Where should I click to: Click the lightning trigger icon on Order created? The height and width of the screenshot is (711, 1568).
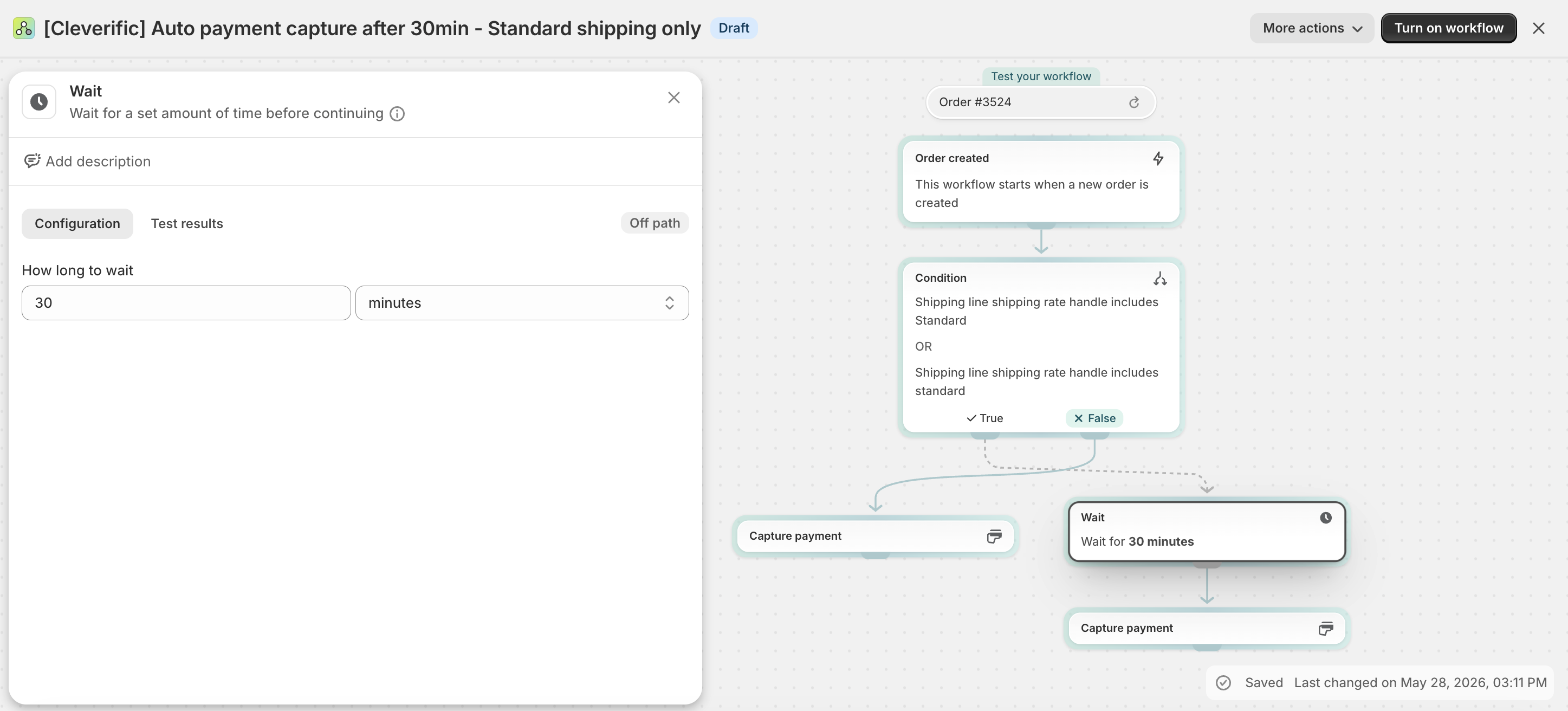[1158, 159]
